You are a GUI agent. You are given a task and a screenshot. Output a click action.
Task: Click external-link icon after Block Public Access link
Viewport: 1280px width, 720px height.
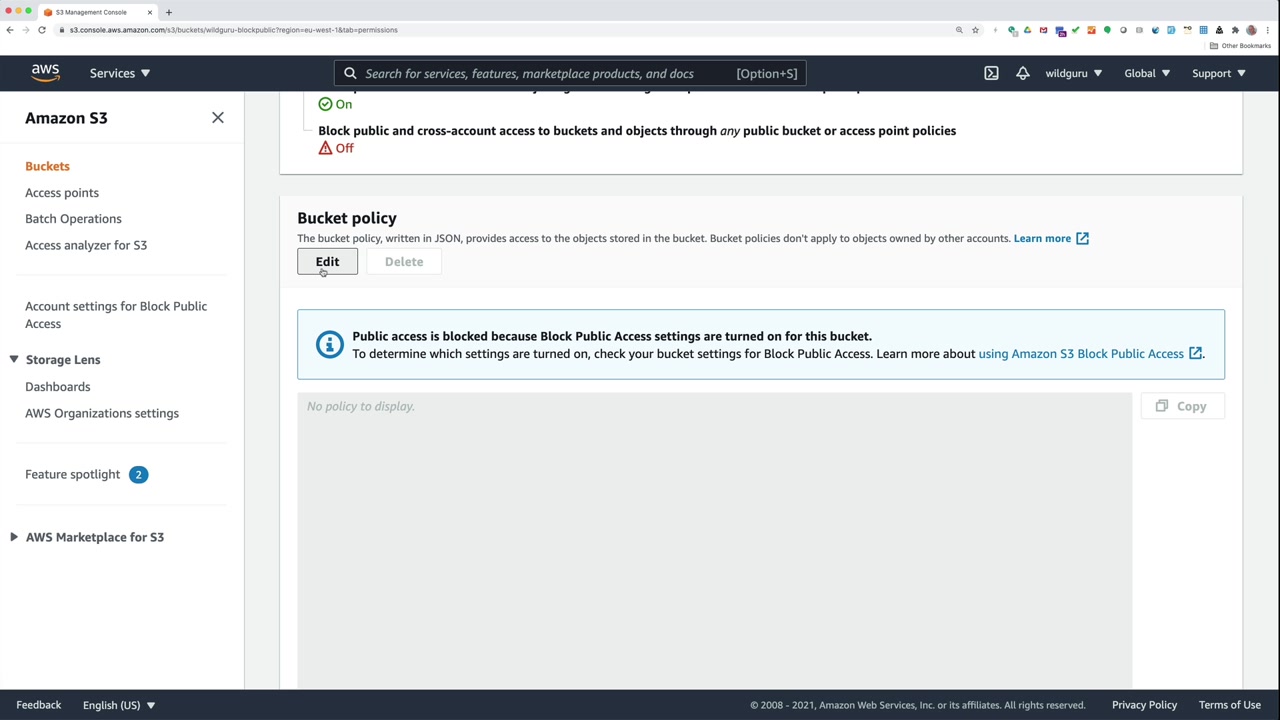pyautogui.click(x=1195, y=353)
